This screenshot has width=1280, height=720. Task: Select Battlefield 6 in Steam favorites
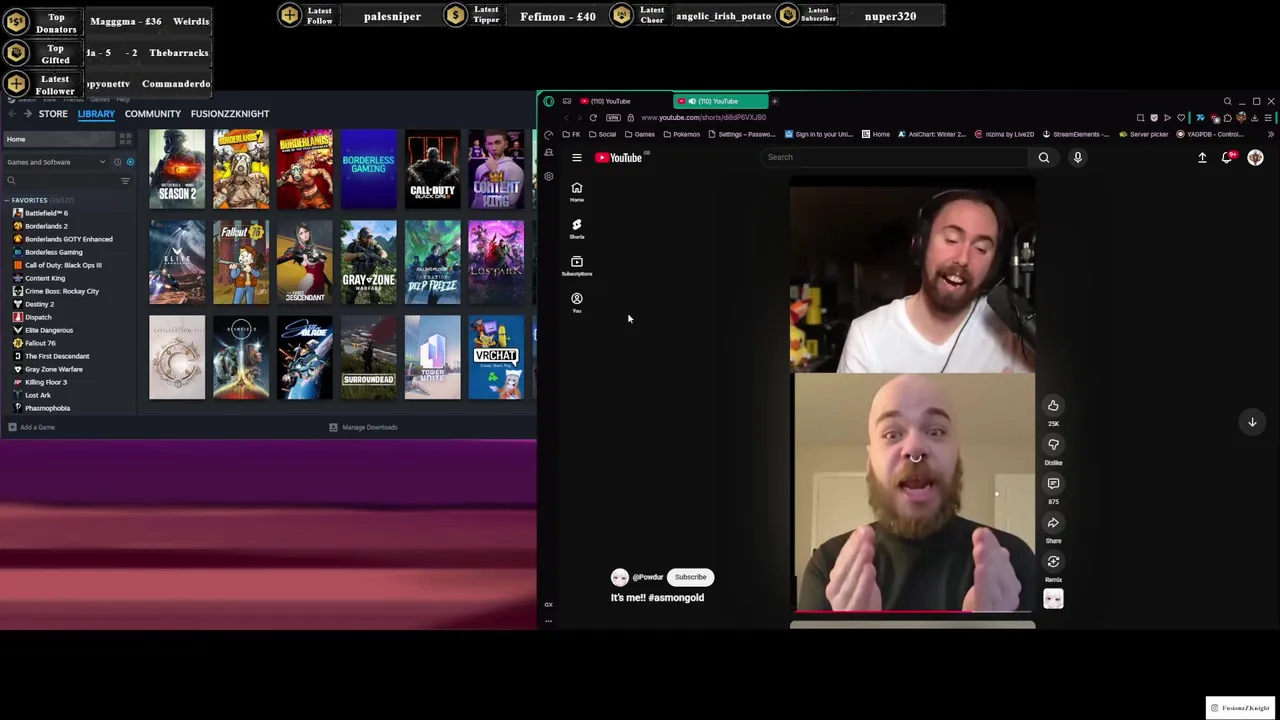(x=46, y=213)
